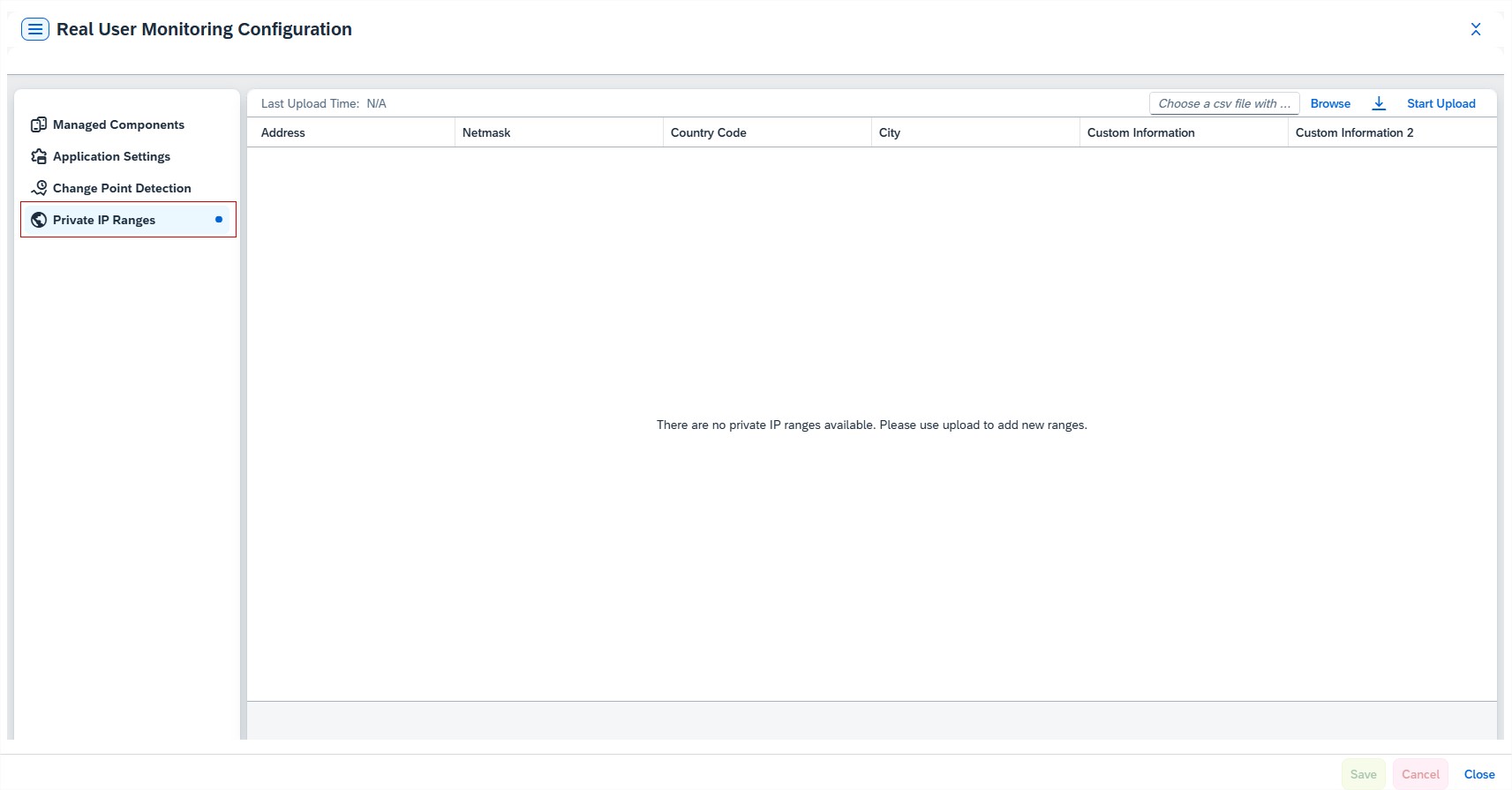Click the Custom Information 2 column header

[1354, 132]
